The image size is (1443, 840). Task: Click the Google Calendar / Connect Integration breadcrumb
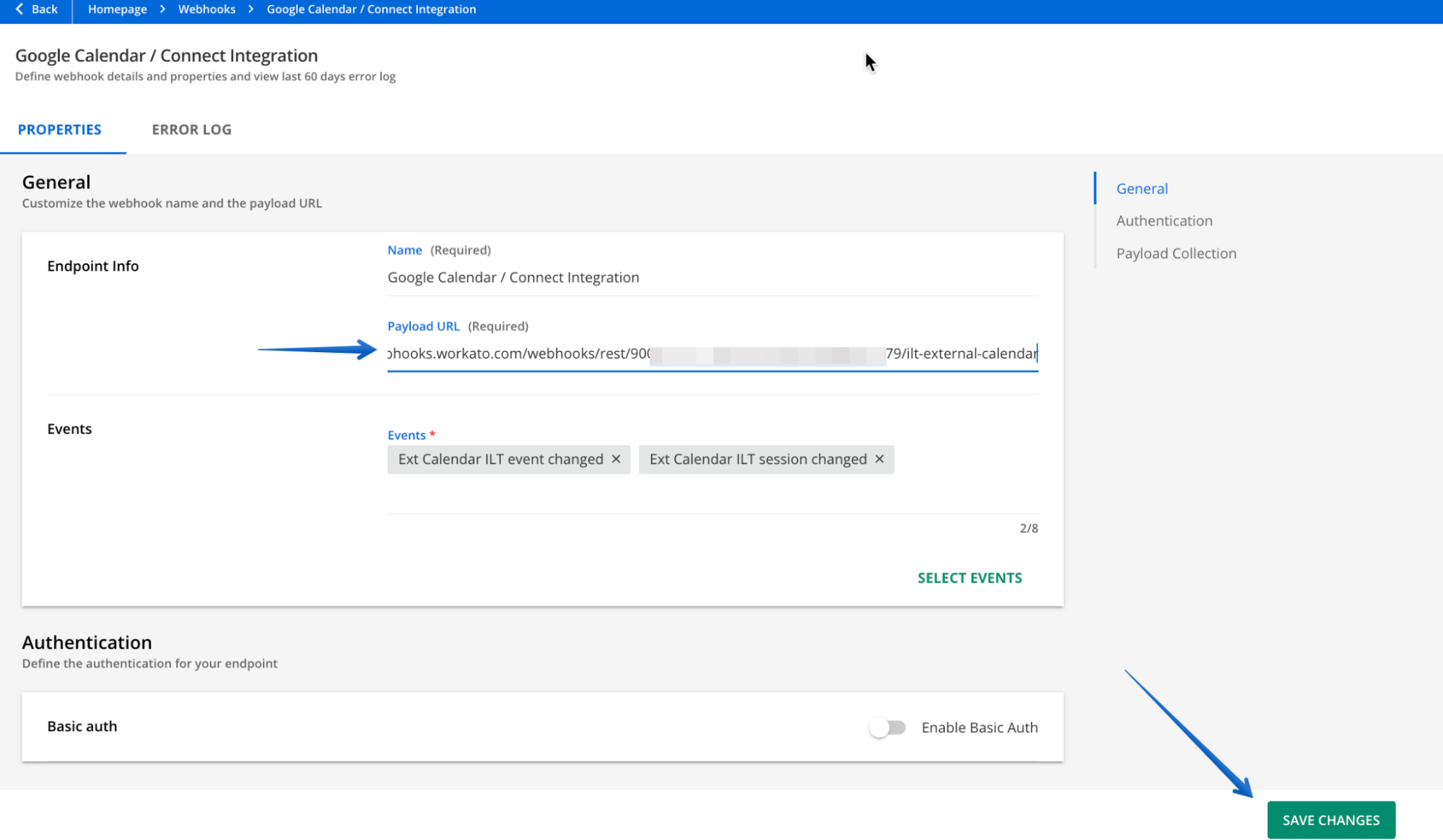click(371, 9)
